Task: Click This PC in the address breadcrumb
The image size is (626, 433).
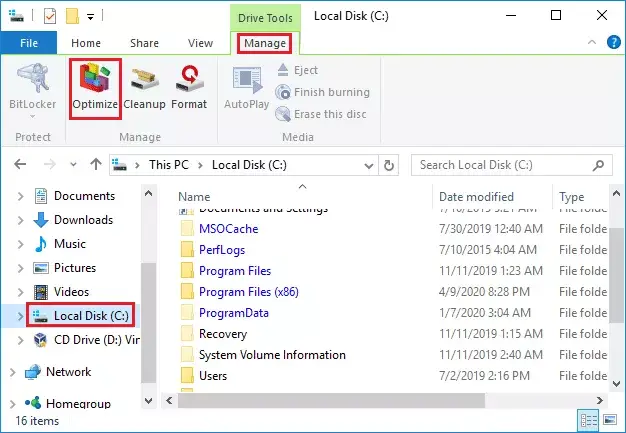Action: [168, 165]
